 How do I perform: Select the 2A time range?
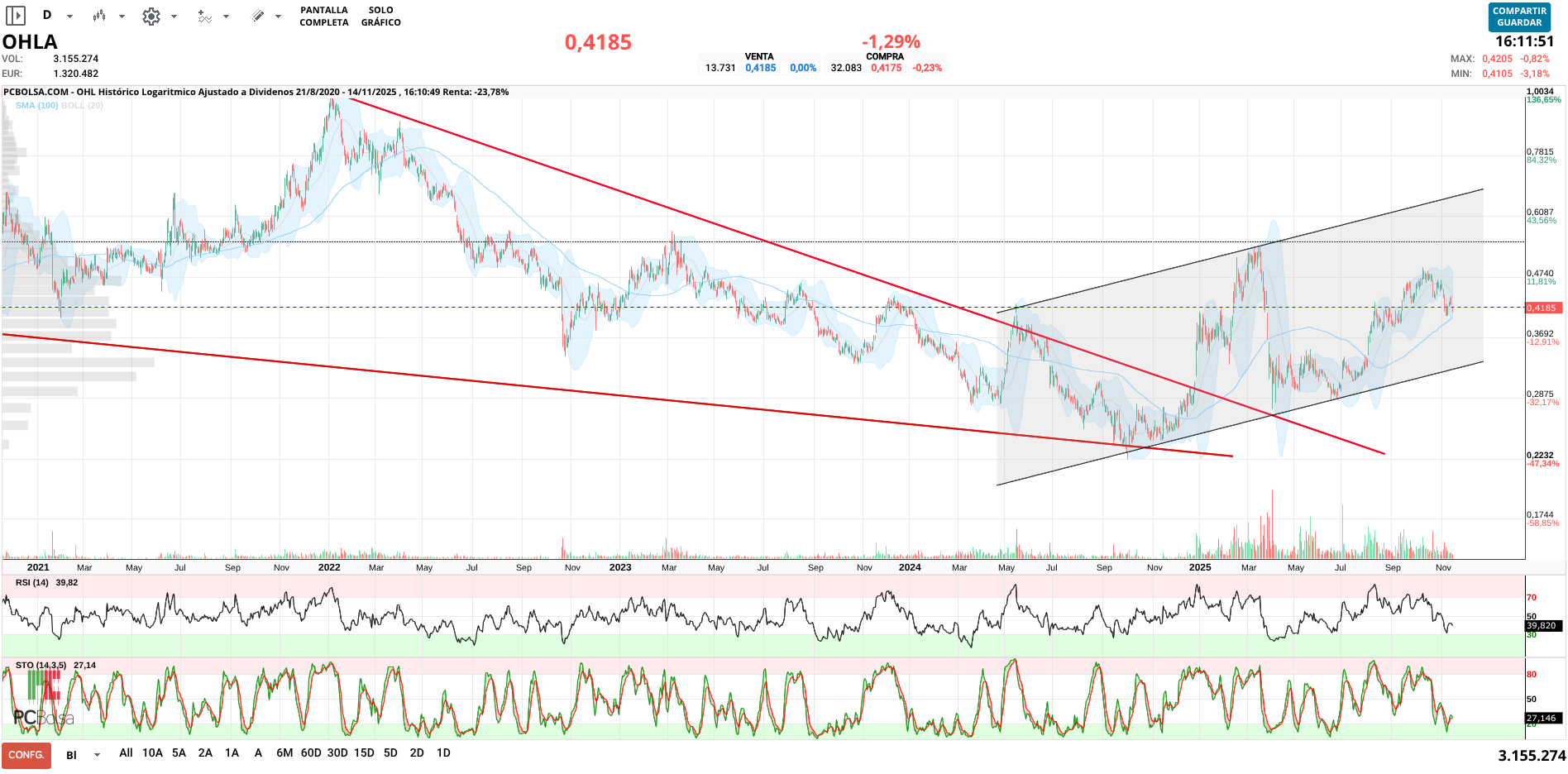[205, 752]
